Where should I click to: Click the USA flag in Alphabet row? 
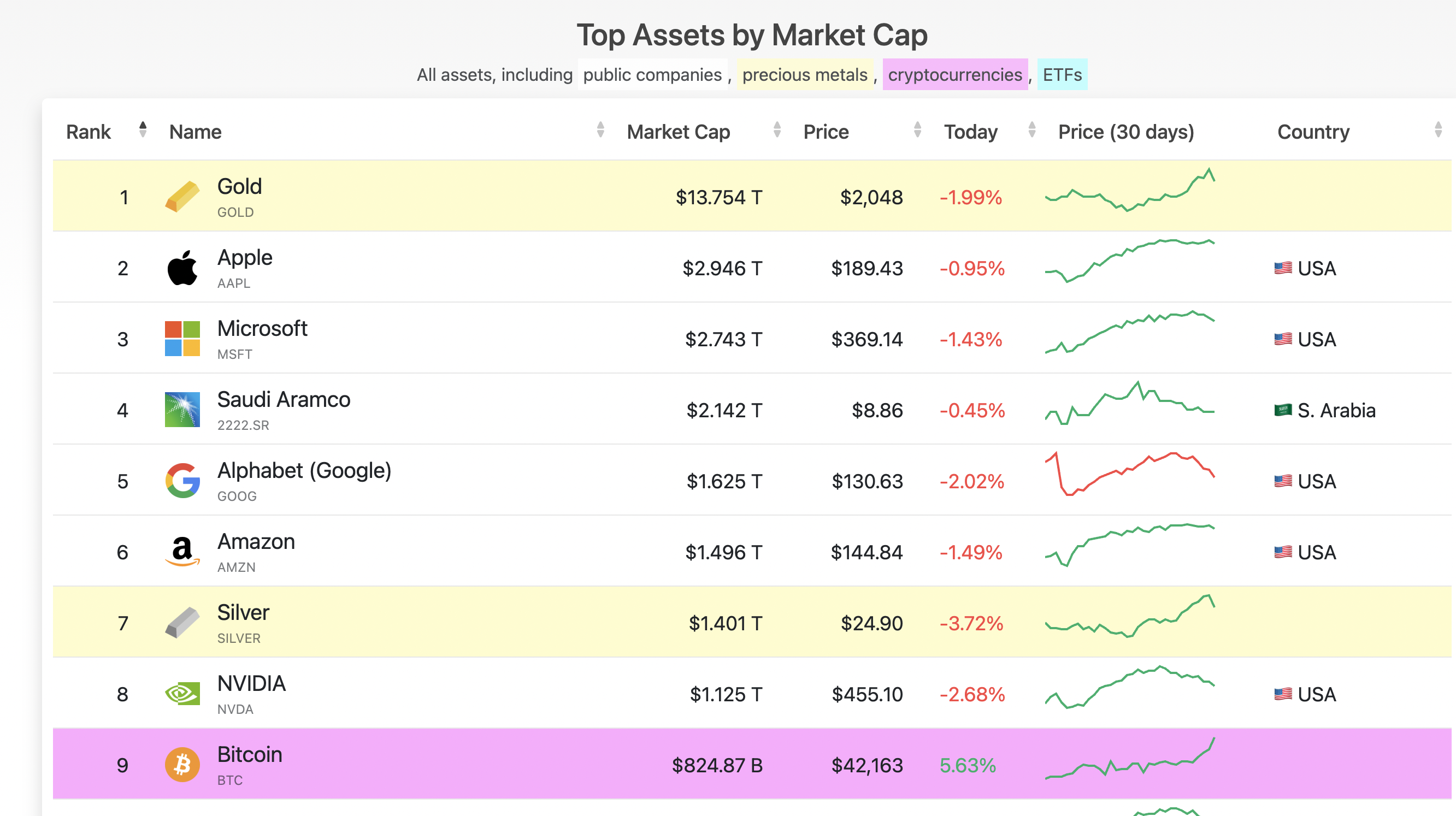point(1282,481)
